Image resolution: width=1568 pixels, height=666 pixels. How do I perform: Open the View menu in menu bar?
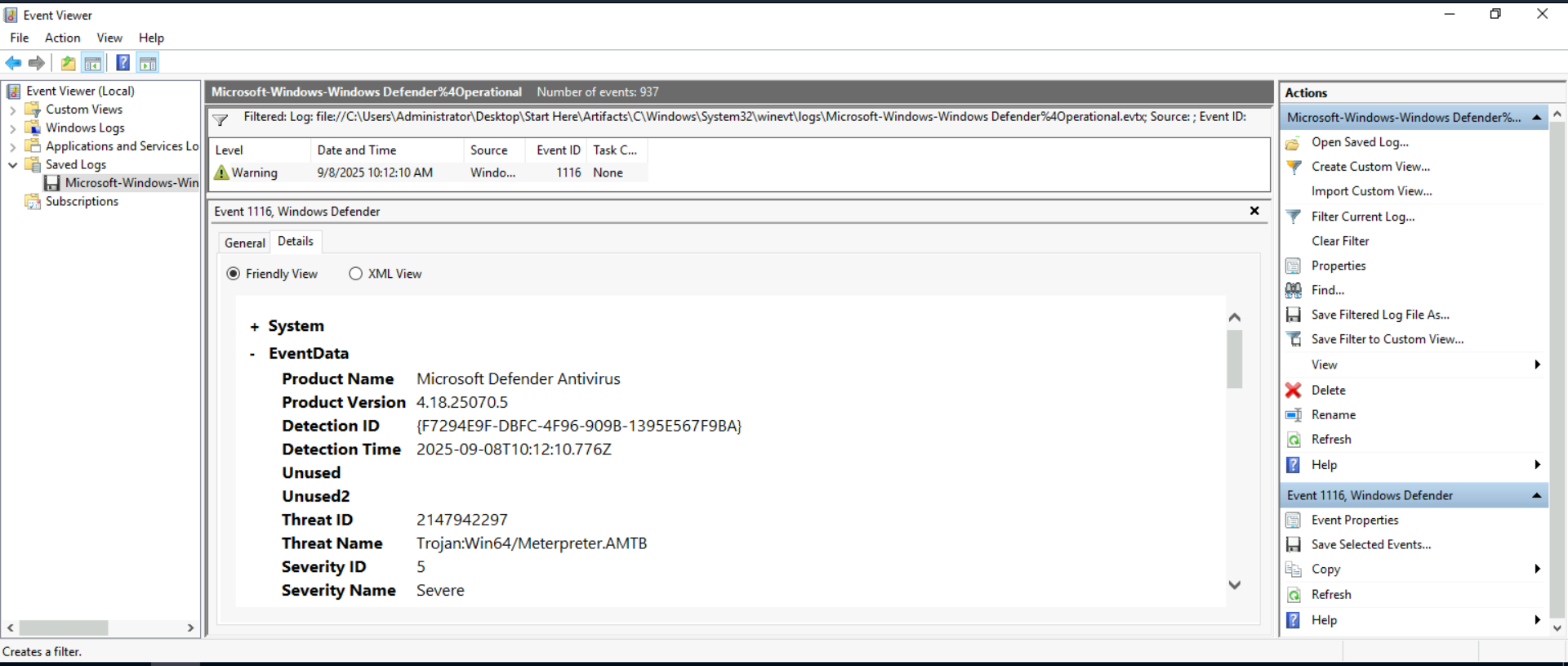pos(109,38)
